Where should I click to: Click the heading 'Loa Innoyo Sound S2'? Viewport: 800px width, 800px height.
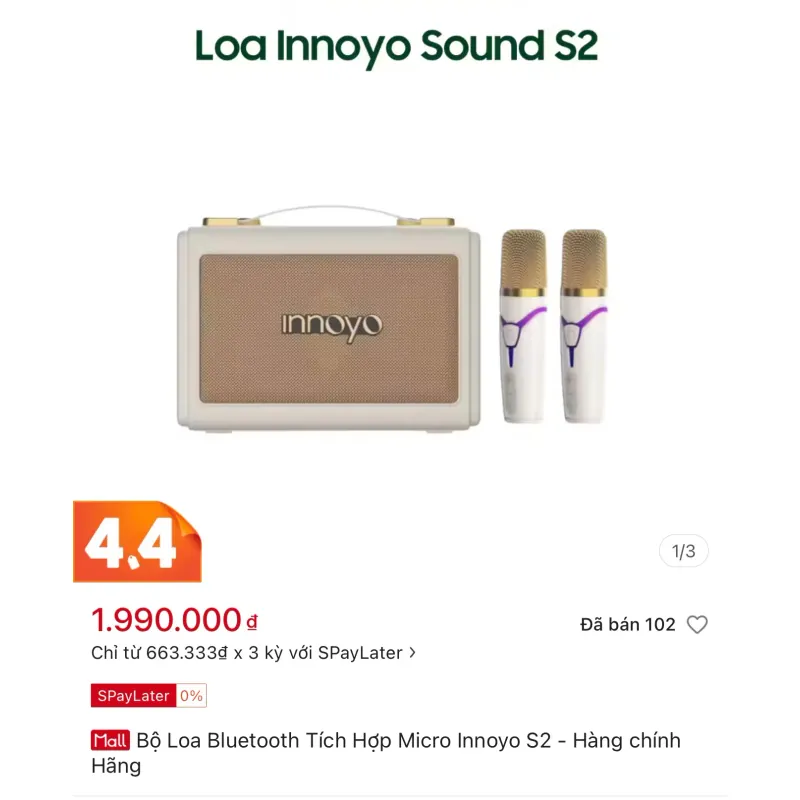tap(398, 46)
